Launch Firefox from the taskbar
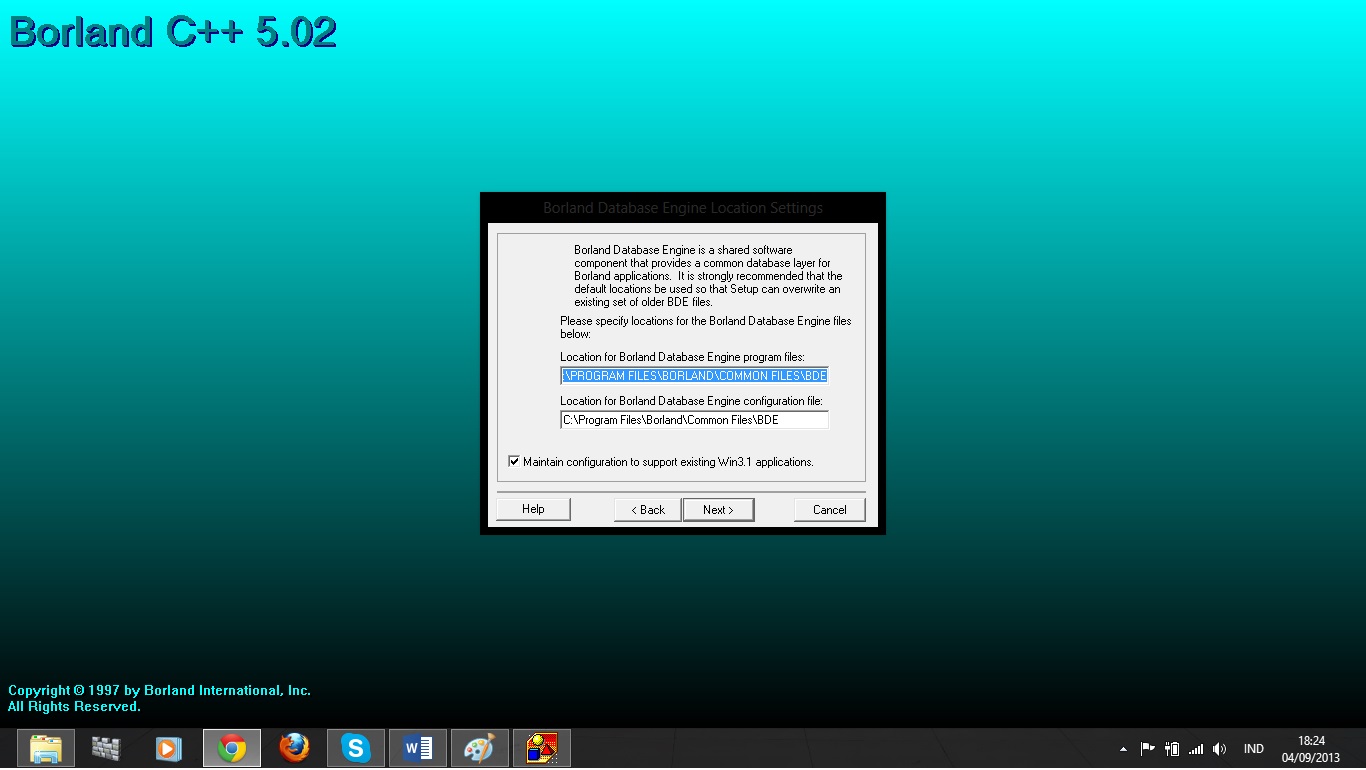Screen dimensions: 1366x770 pos(293,747)
